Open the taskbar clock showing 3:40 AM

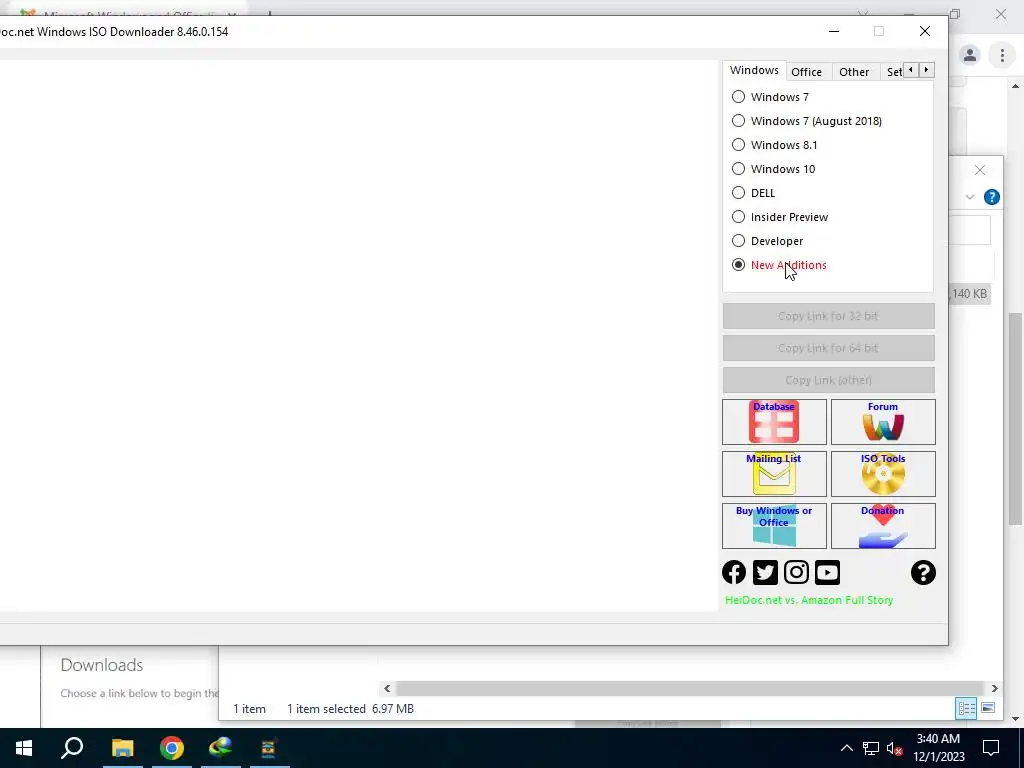(938, 748)
